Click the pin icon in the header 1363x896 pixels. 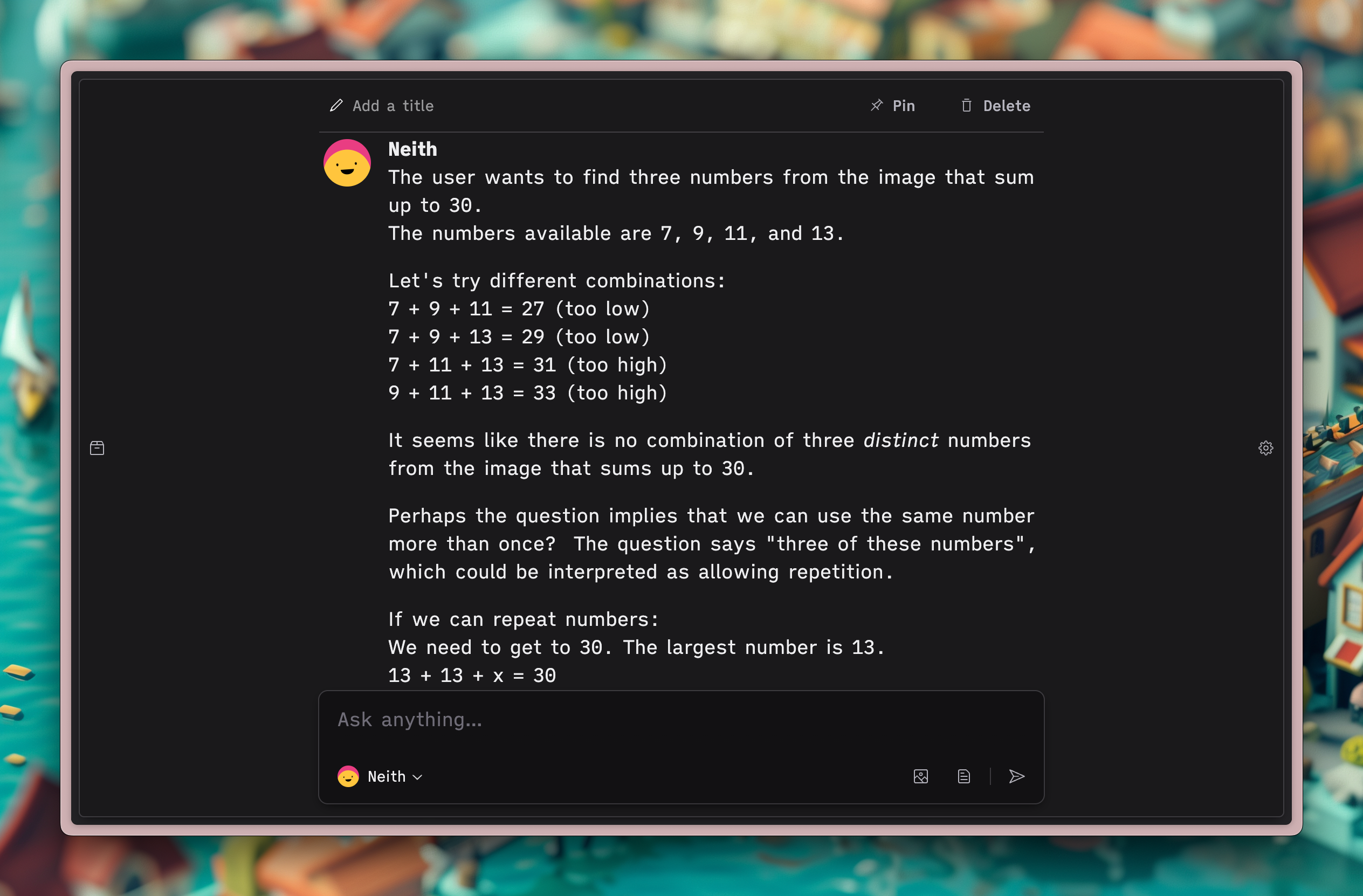point(876,105)
